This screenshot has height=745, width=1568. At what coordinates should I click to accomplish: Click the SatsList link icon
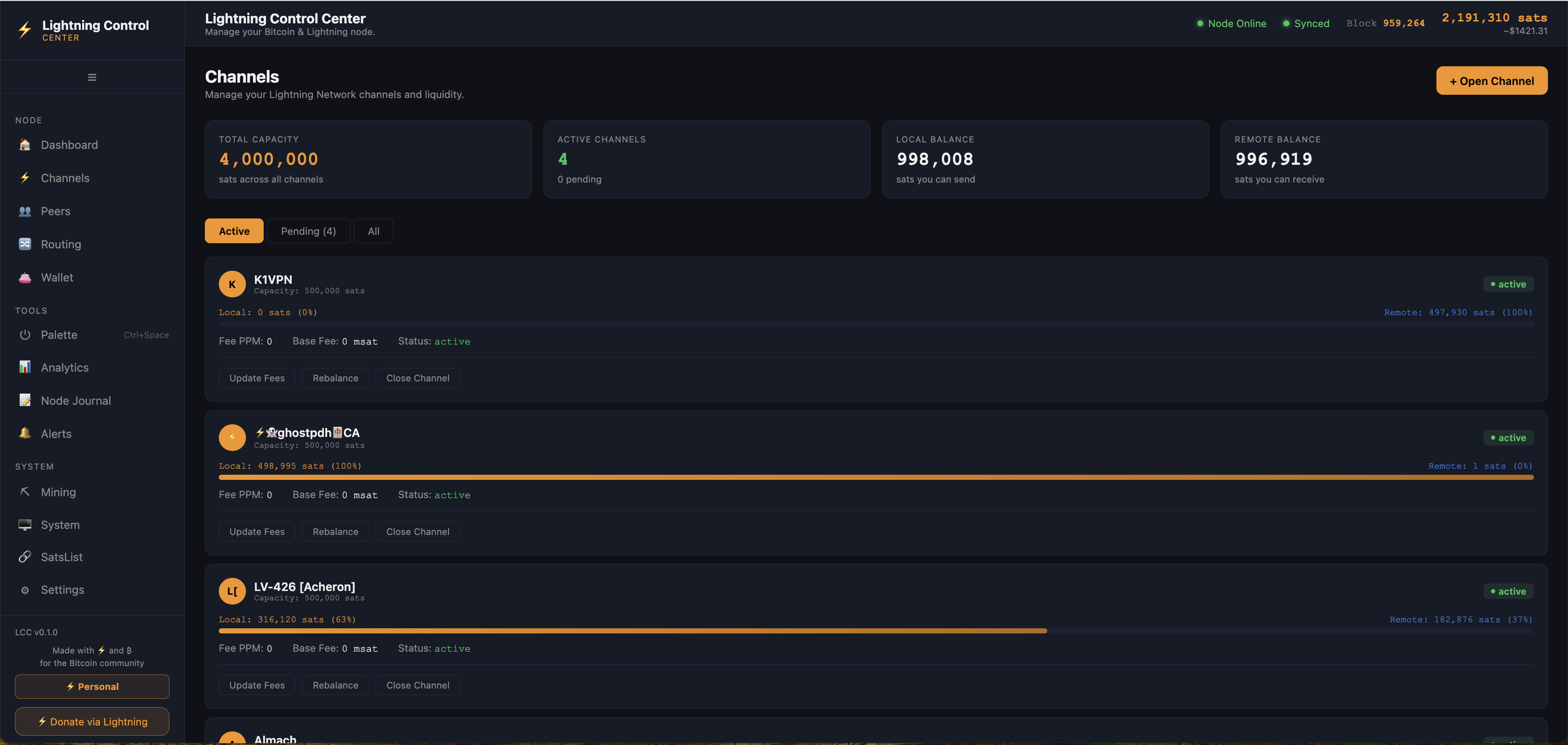point(25,557)
